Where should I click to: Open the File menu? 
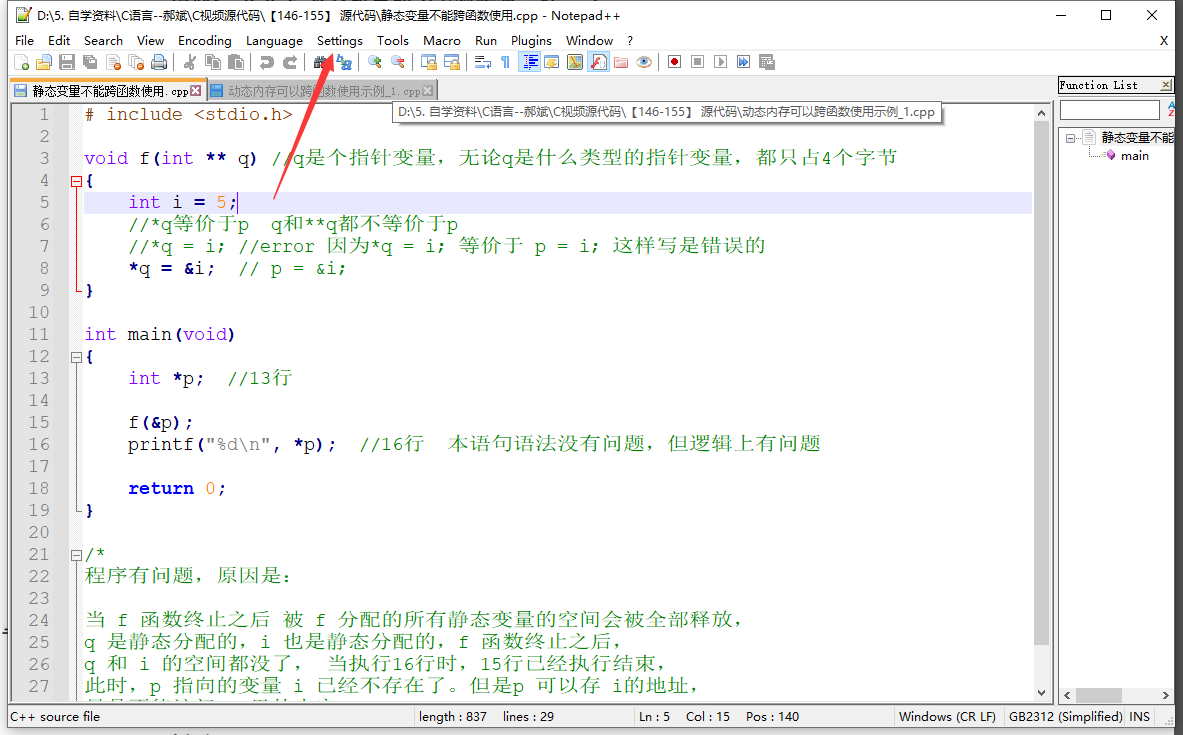point(24,41)
